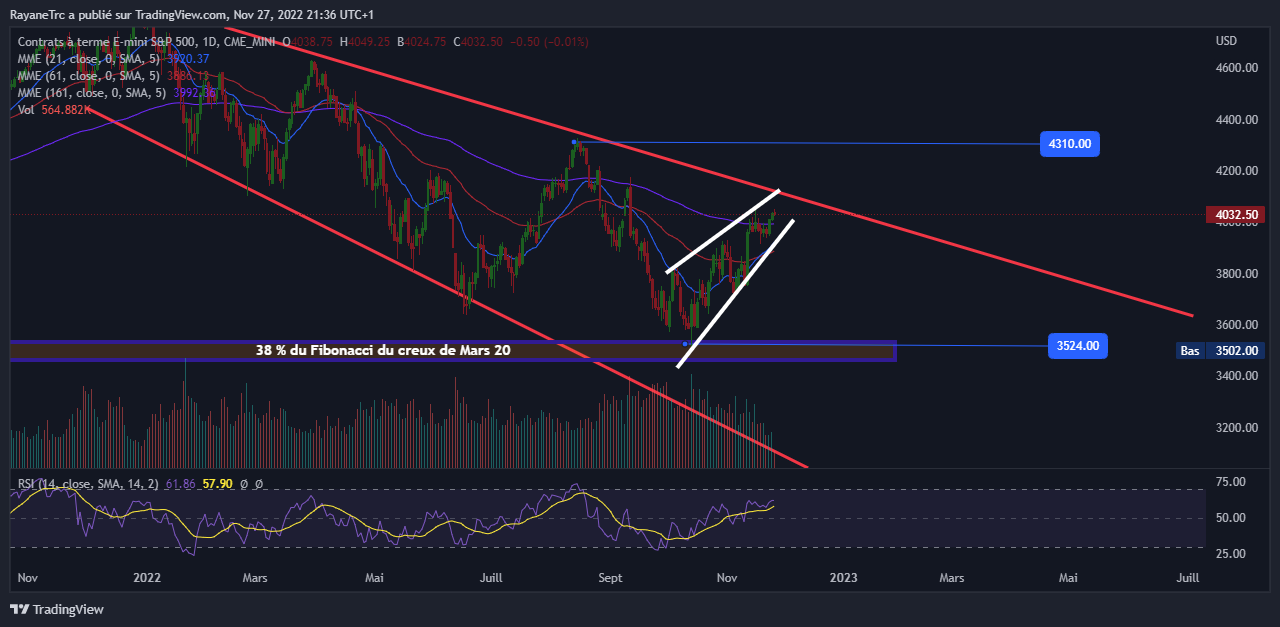Click the low value B4024.75
The width and height of the screenshot is (1280, 627).
click(x=422, y=42)
